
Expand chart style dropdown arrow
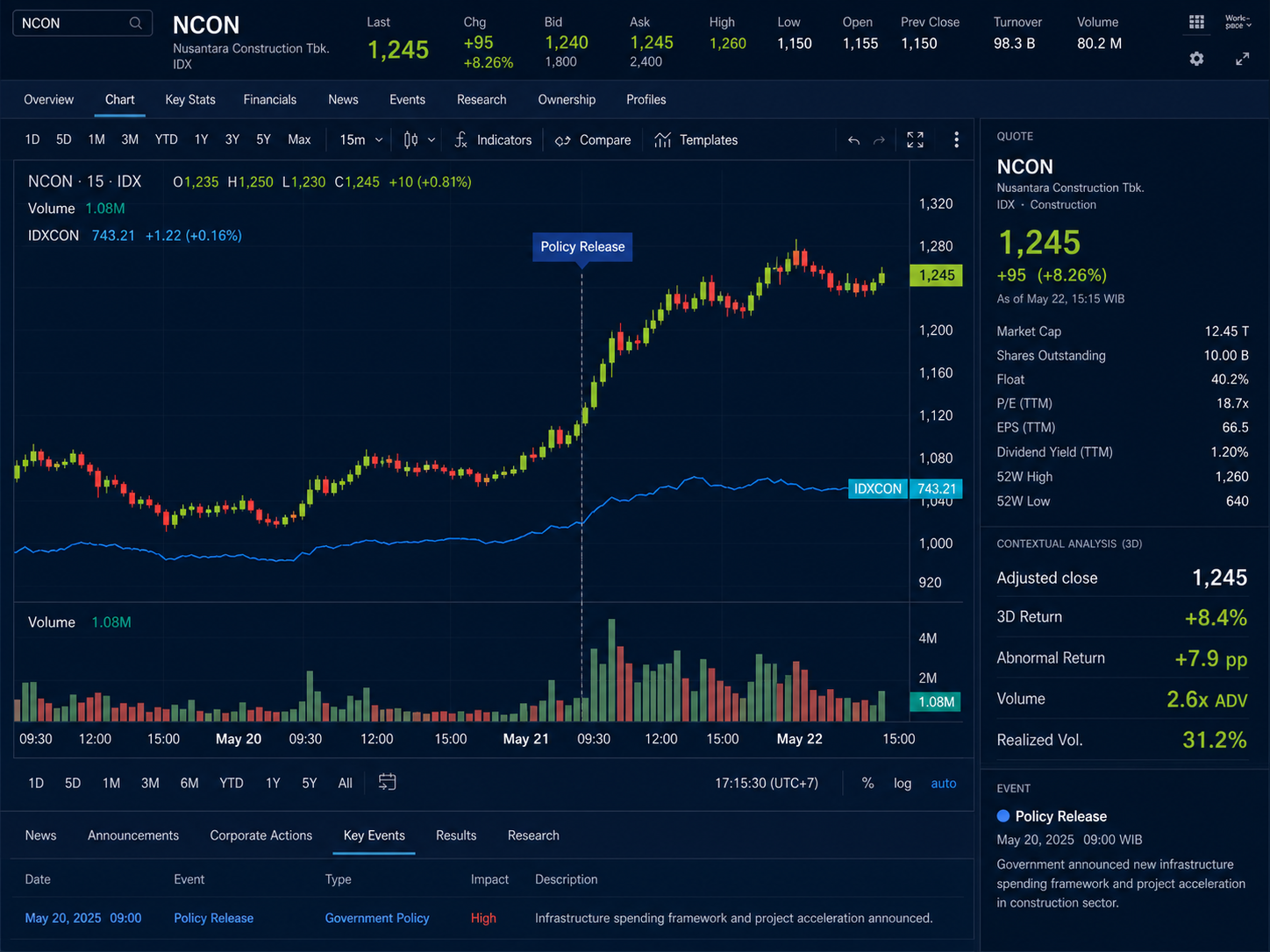click(432, 140)
